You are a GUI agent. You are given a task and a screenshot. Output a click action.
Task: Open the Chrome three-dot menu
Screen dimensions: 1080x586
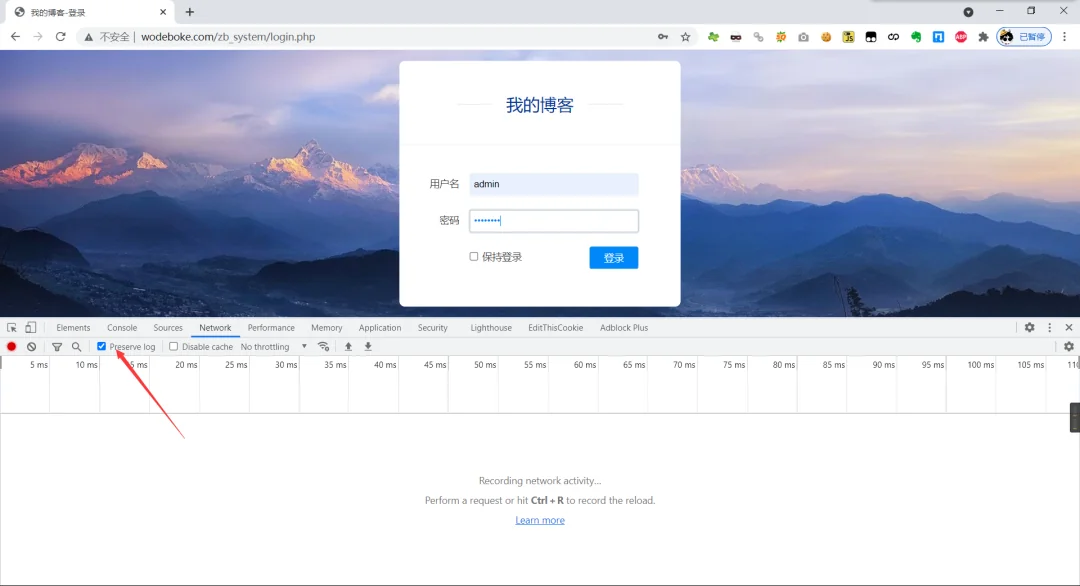pos(1064,36)
